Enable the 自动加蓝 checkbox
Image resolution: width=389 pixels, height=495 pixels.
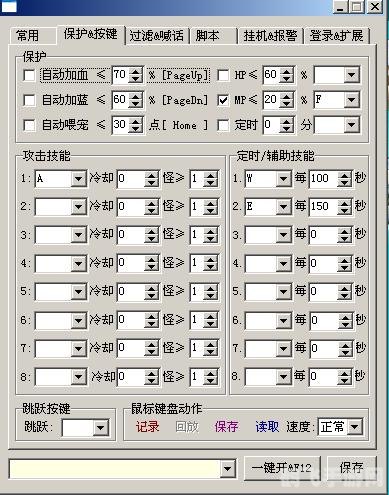[29, 100]
